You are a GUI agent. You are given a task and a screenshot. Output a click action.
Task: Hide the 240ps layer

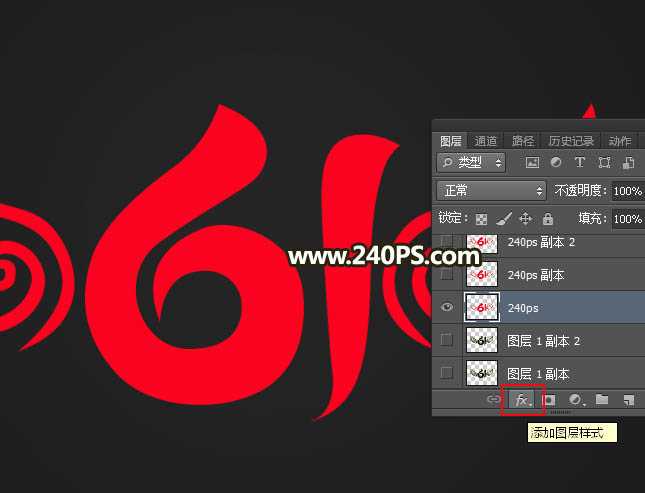pyautogui.click(x=446, y=308)
